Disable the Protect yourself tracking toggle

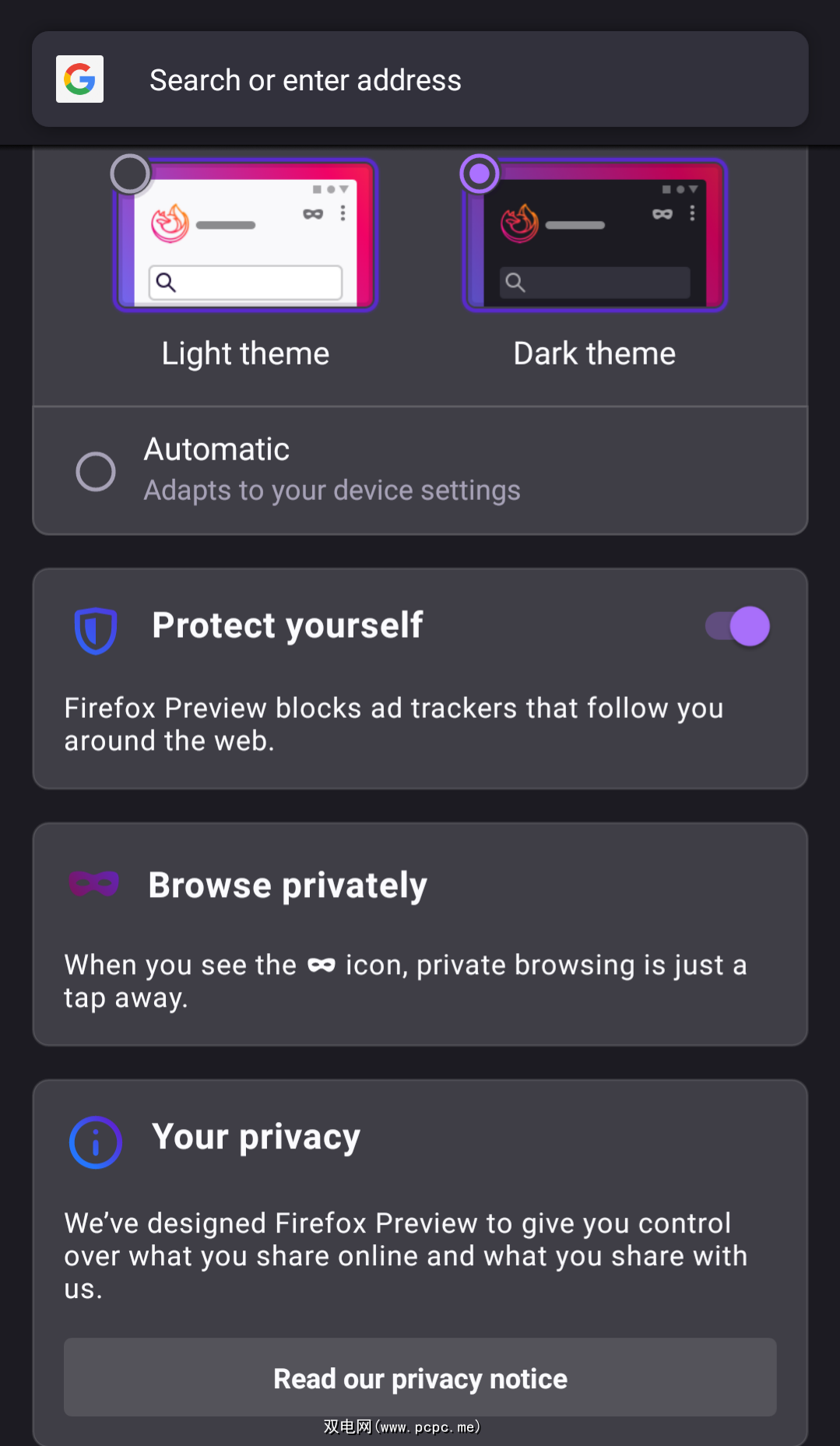[738, 626]
